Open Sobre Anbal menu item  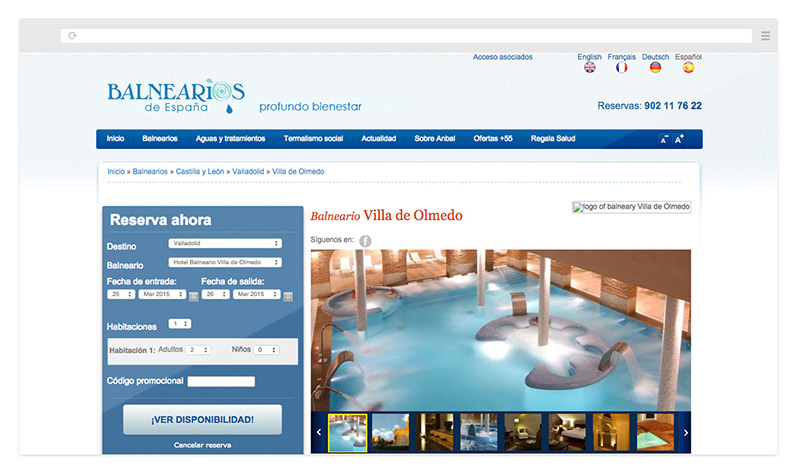[x=435, y=139]
